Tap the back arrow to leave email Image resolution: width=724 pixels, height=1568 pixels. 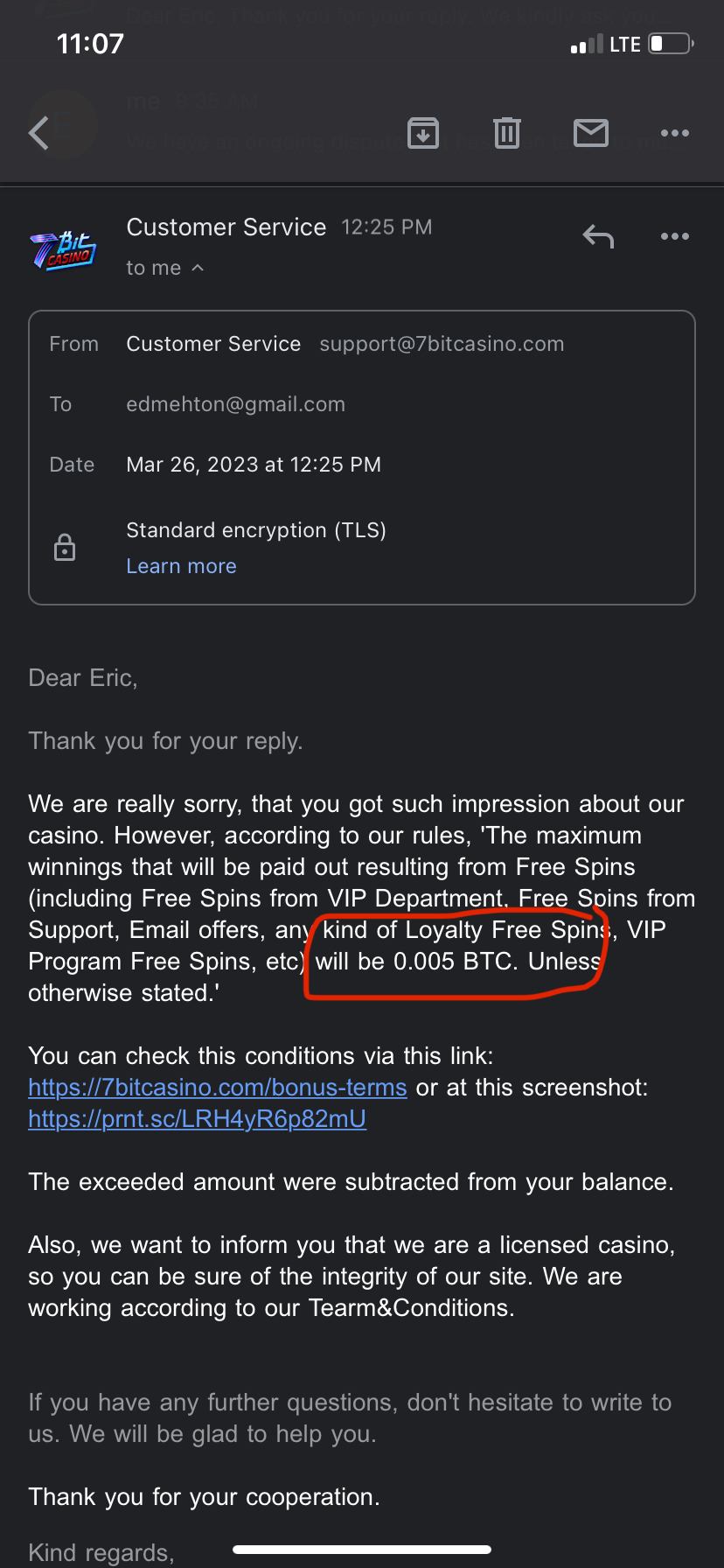(39, 134)
